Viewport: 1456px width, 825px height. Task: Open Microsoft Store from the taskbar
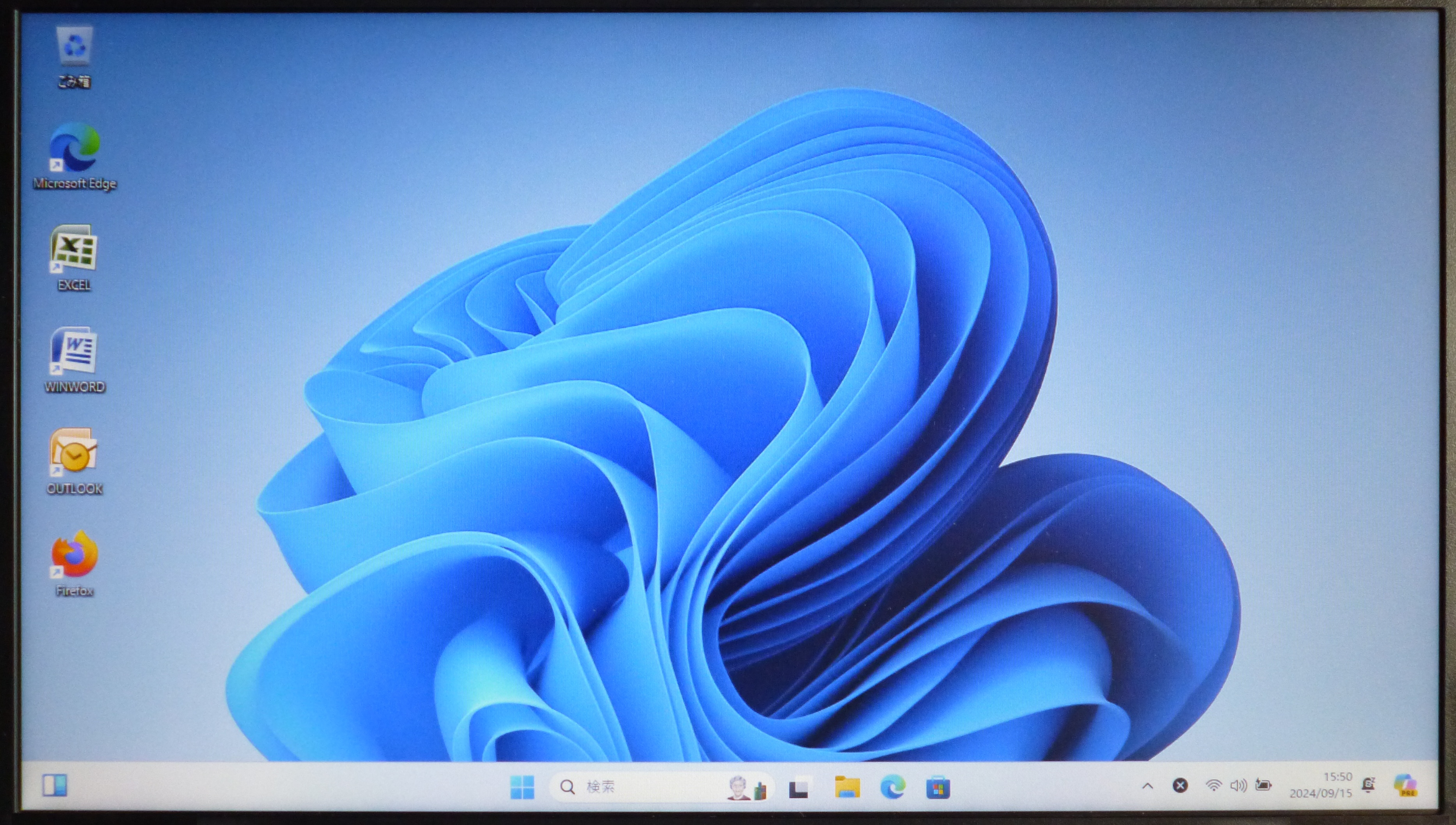(x=938, y=788)
